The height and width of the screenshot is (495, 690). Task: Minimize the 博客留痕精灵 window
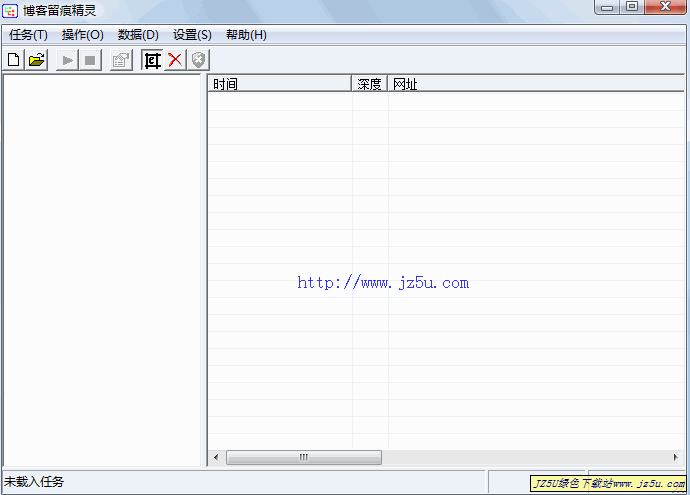[x=607, y=7]
